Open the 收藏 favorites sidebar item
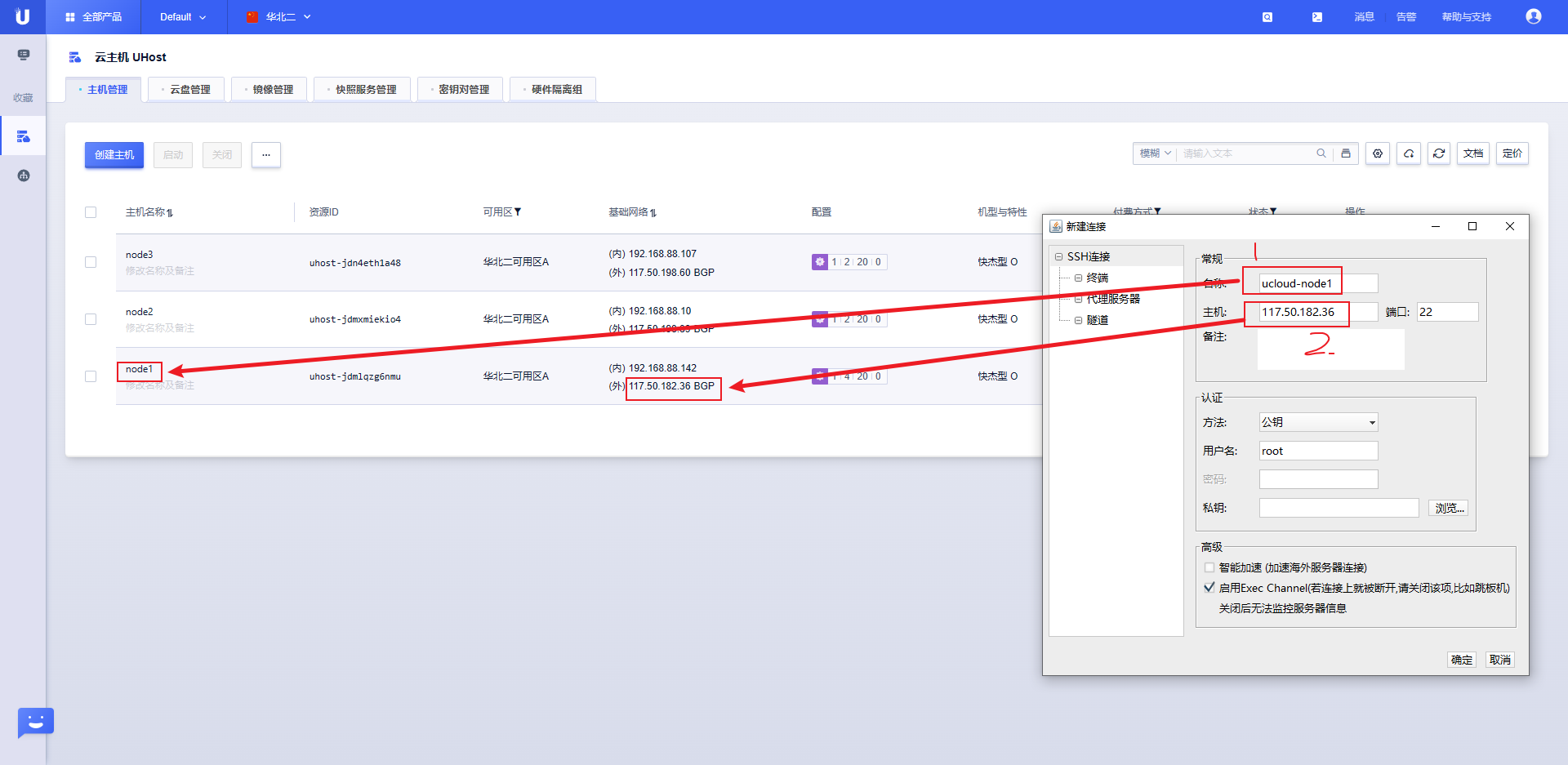The width and height of the screenshot is (1568, 765). click(x=23, y=98)
